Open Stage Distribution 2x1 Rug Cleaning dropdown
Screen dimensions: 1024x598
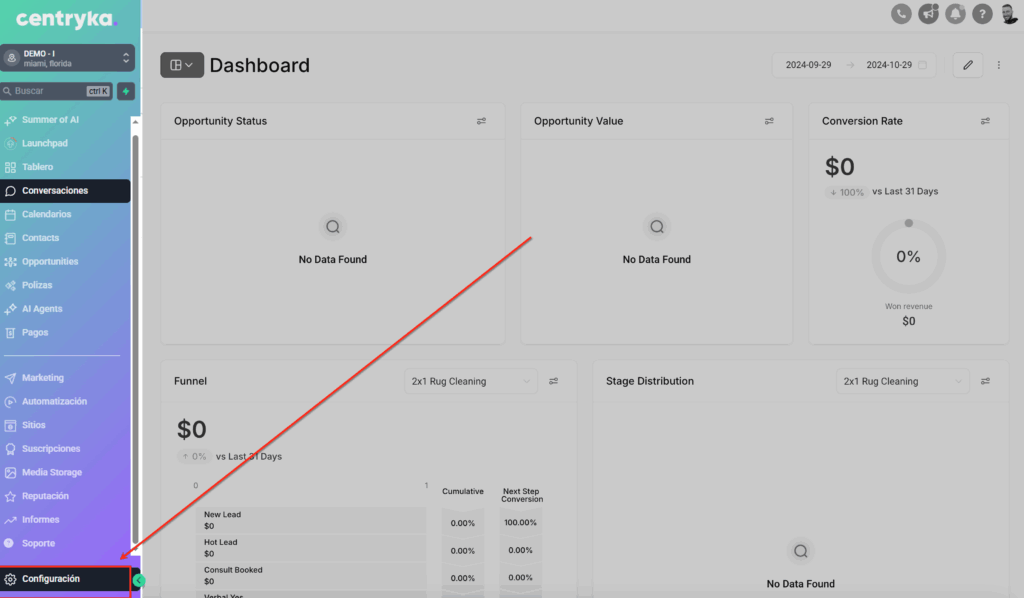pos(903,381)
